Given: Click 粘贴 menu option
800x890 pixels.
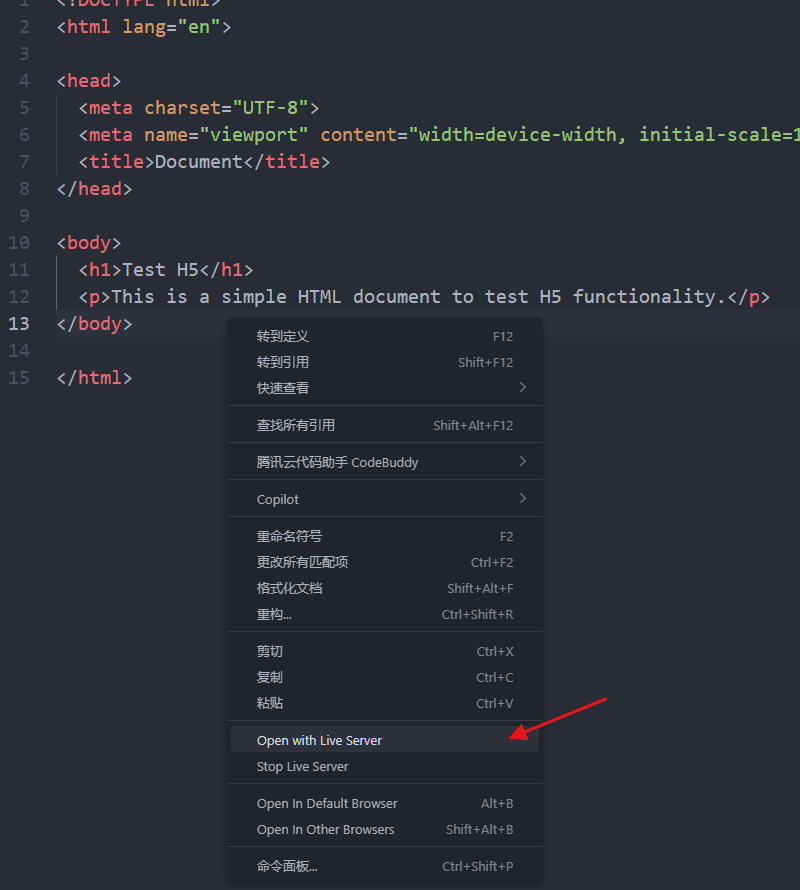Looking at the screenshot, I should [384, 704].
